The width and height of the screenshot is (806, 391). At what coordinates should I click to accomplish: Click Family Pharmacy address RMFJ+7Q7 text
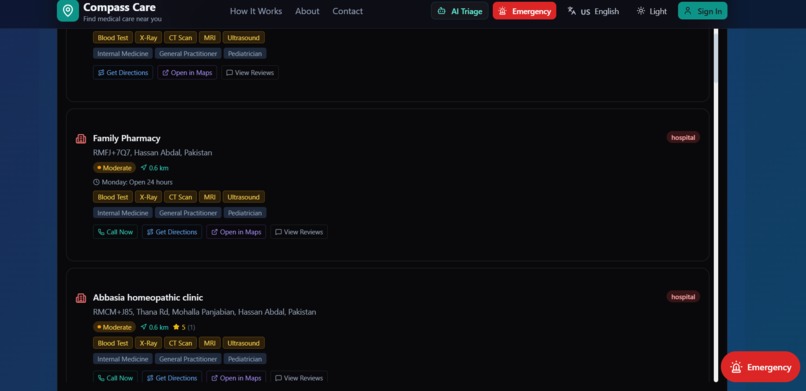click(152, 153)
